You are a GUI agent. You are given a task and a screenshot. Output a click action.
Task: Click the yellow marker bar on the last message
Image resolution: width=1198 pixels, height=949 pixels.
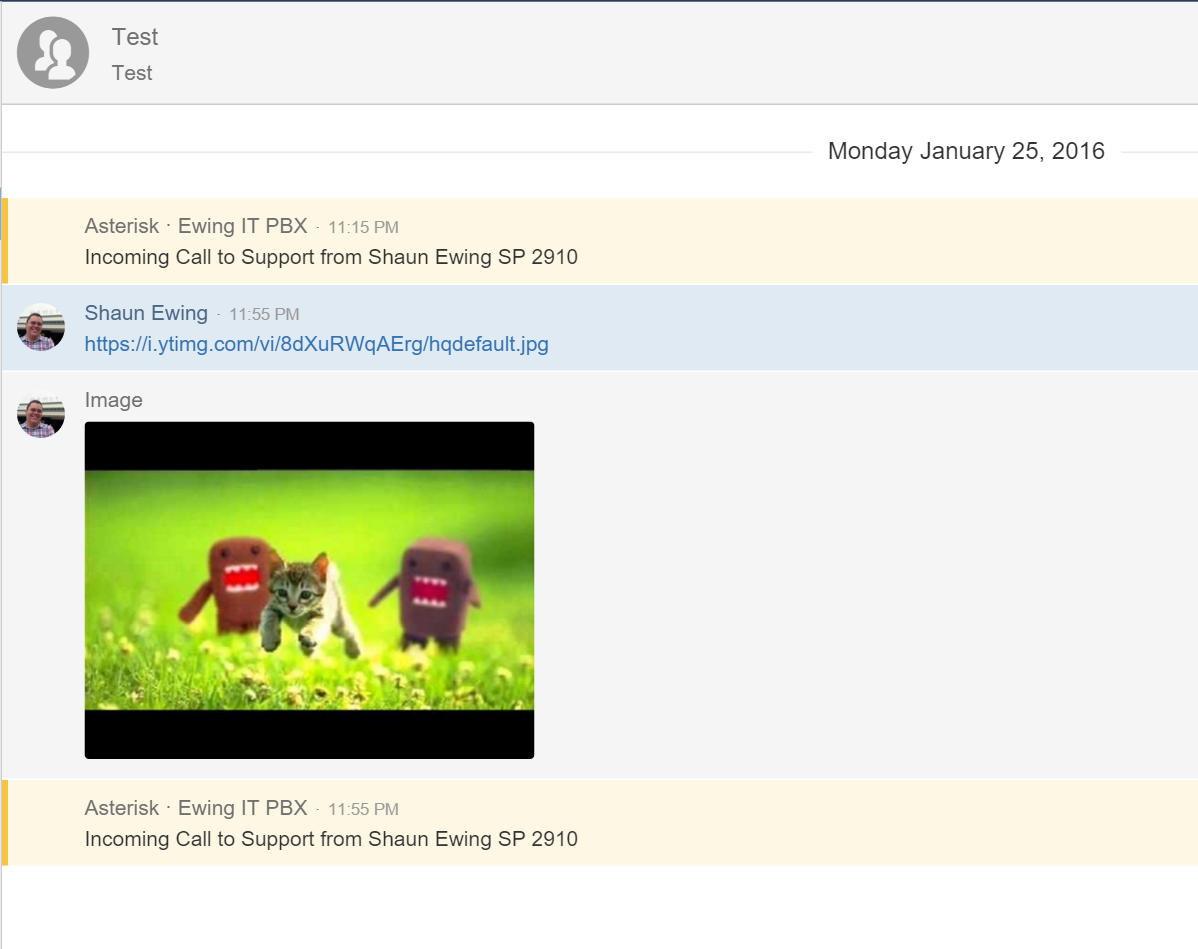pyautogui.click(x=4, y=823)
